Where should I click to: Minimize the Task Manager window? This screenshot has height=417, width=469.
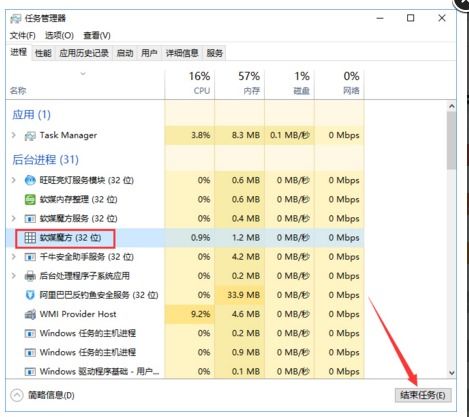coord(380,18)
